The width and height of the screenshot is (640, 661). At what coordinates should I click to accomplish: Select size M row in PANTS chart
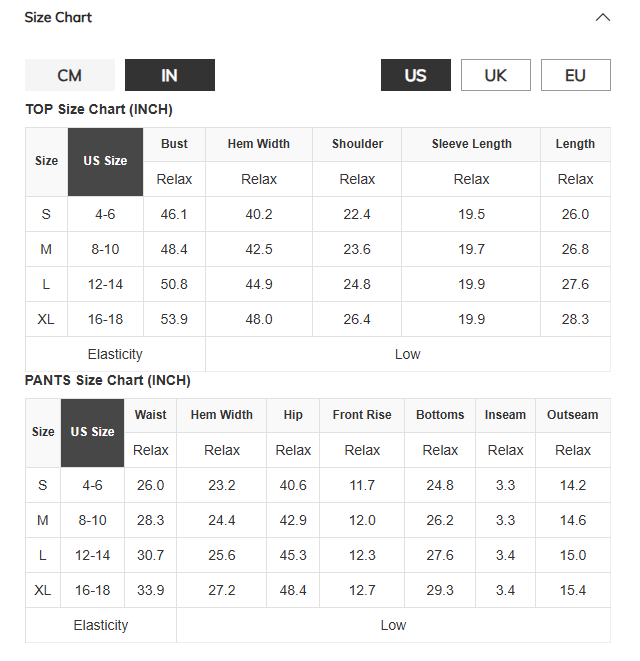point(318,520)
